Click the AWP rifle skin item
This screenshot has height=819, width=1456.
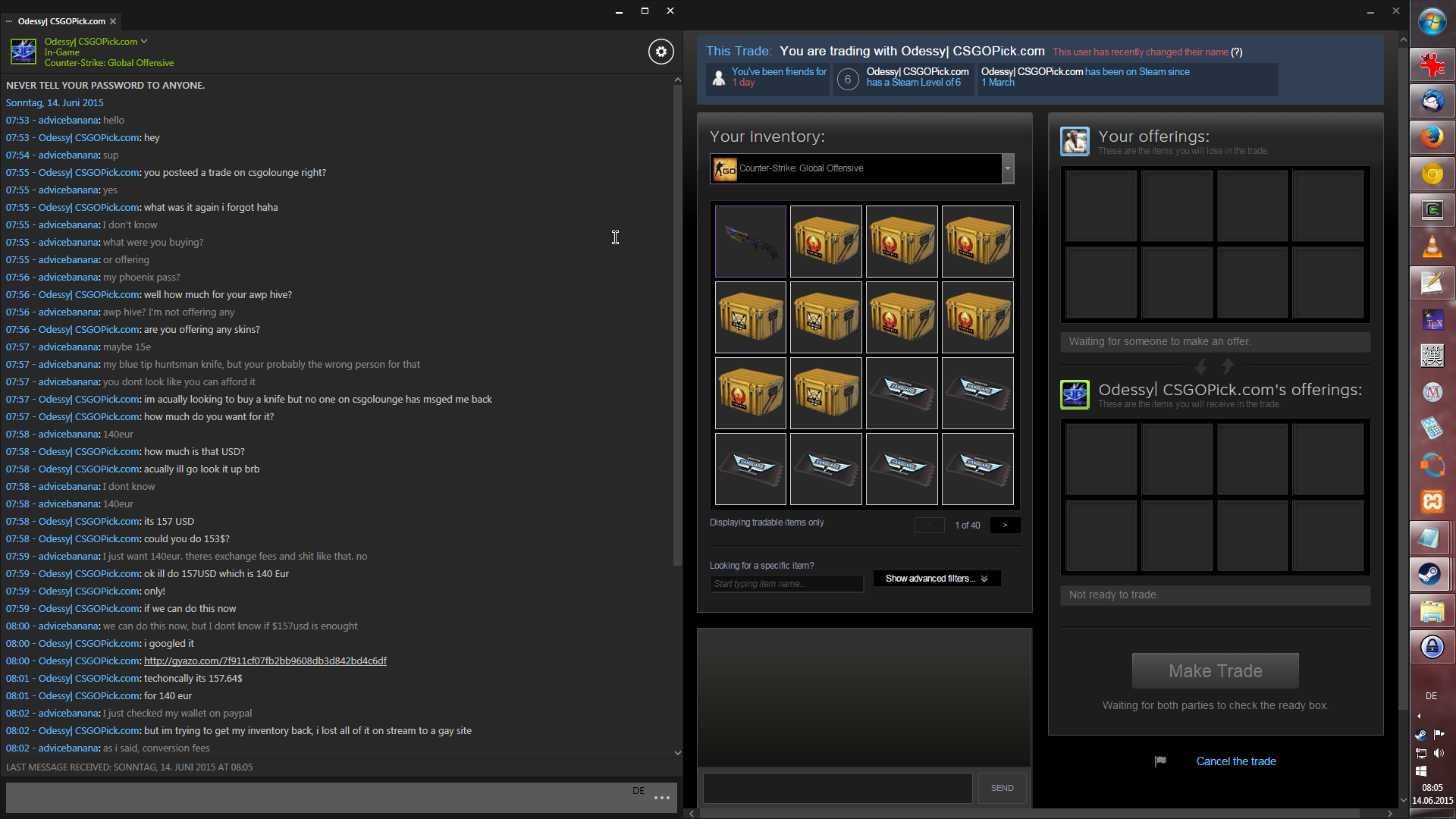[x=750, y=241]
